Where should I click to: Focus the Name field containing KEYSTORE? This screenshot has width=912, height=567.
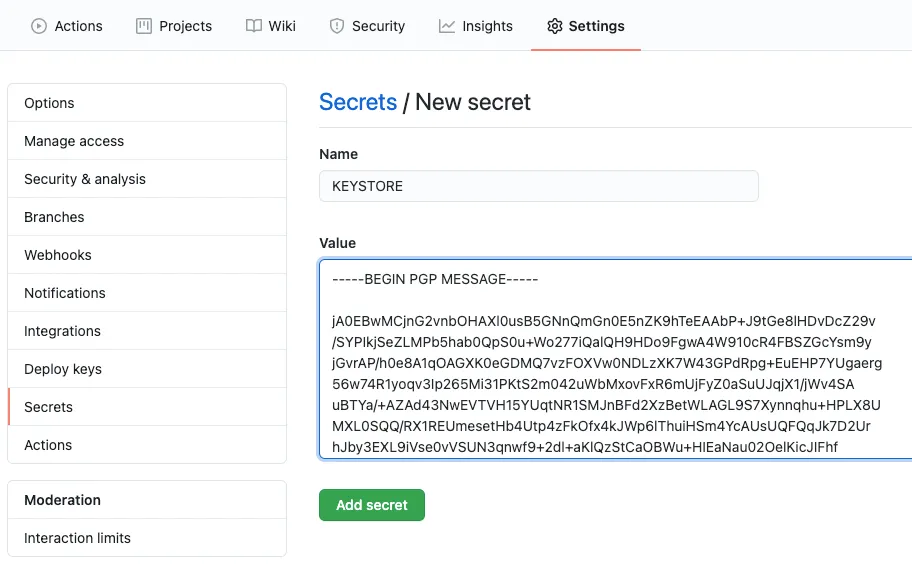pyautogui.click(x=539, y=186)
